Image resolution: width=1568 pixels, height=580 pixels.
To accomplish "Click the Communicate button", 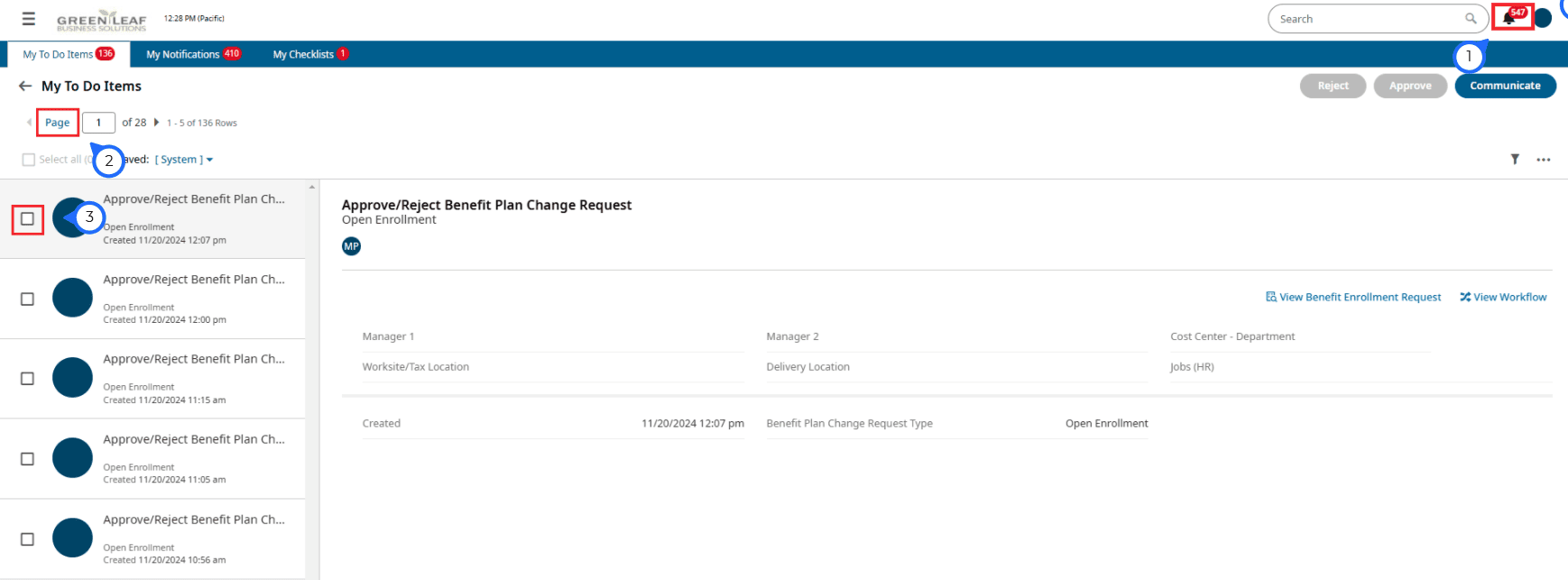I will coord(1505,86).
